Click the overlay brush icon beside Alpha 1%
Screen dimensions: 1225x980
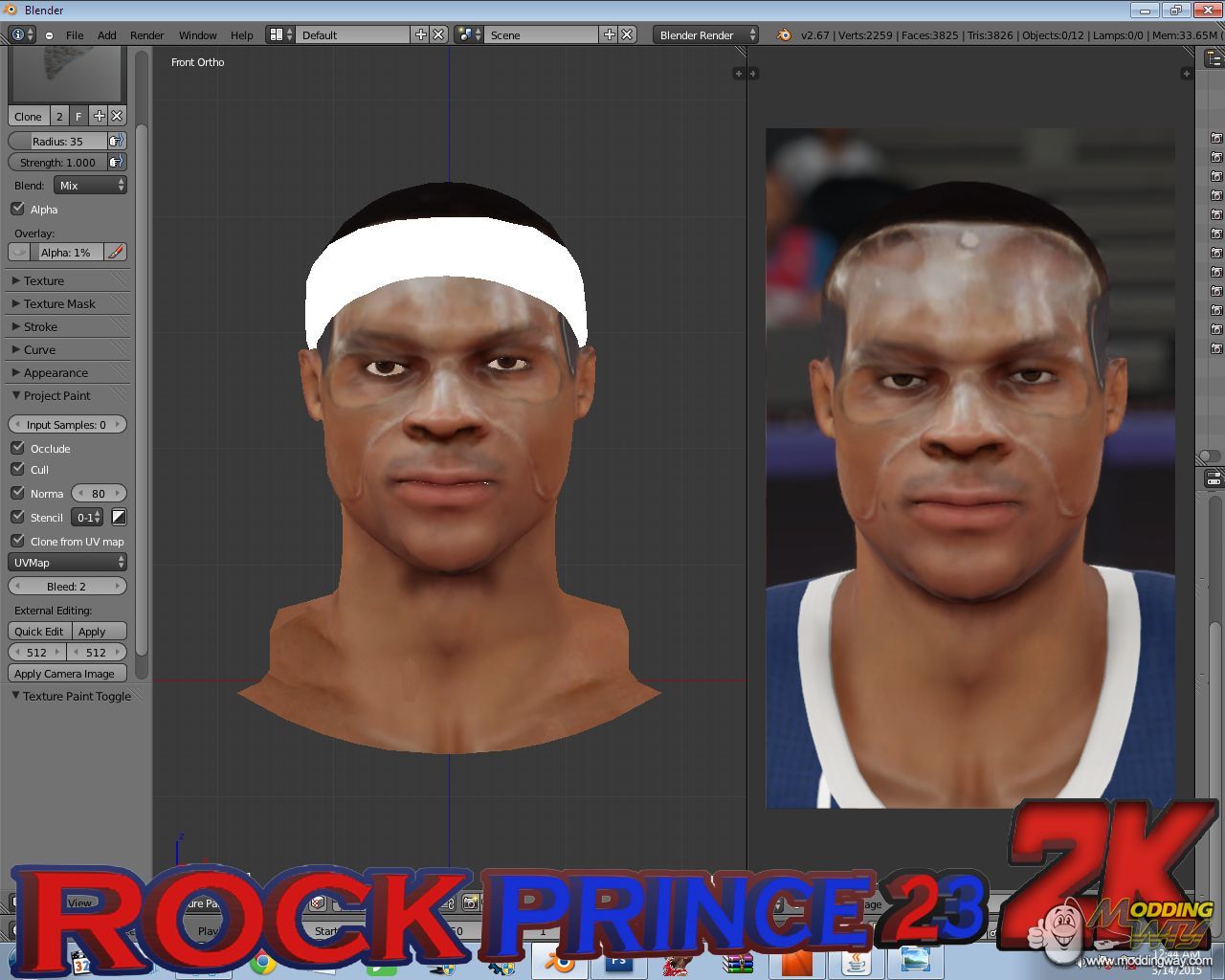click(x=116, y=253)
